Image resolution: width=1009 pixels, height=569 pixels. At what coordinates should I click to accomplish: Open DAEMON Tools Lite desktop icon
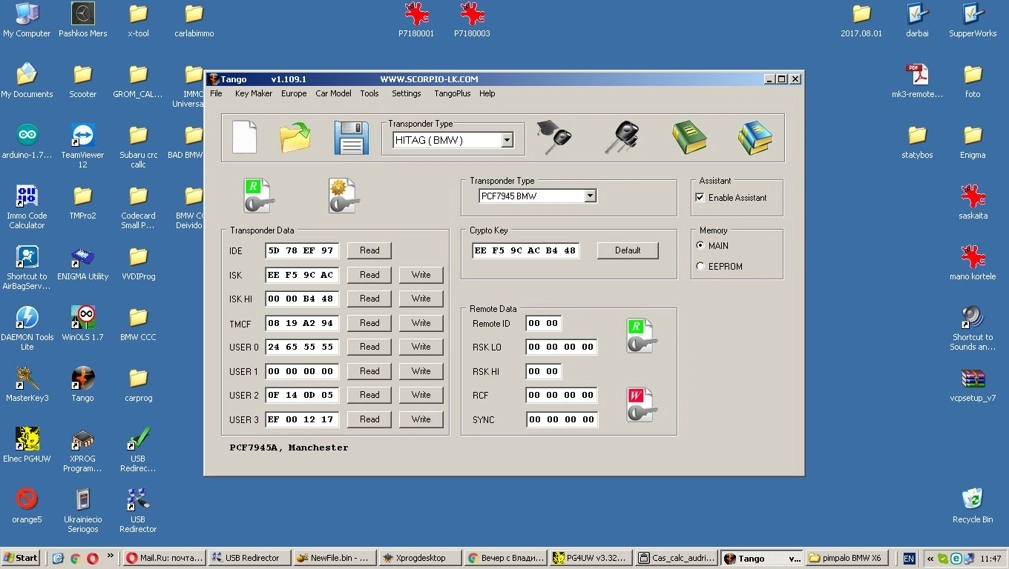pos(27,328)
